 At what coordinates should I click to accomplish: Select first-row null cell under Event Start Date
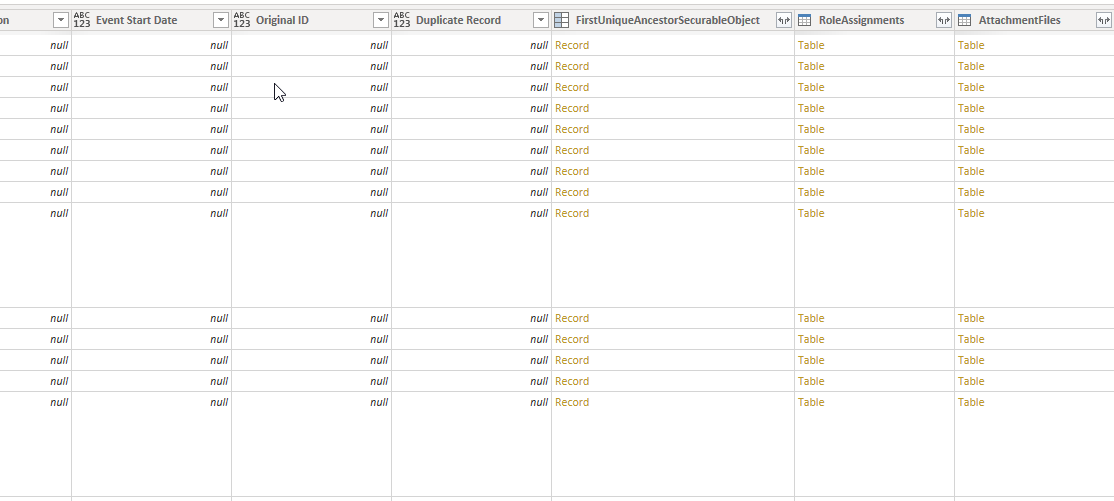[151, 45]
